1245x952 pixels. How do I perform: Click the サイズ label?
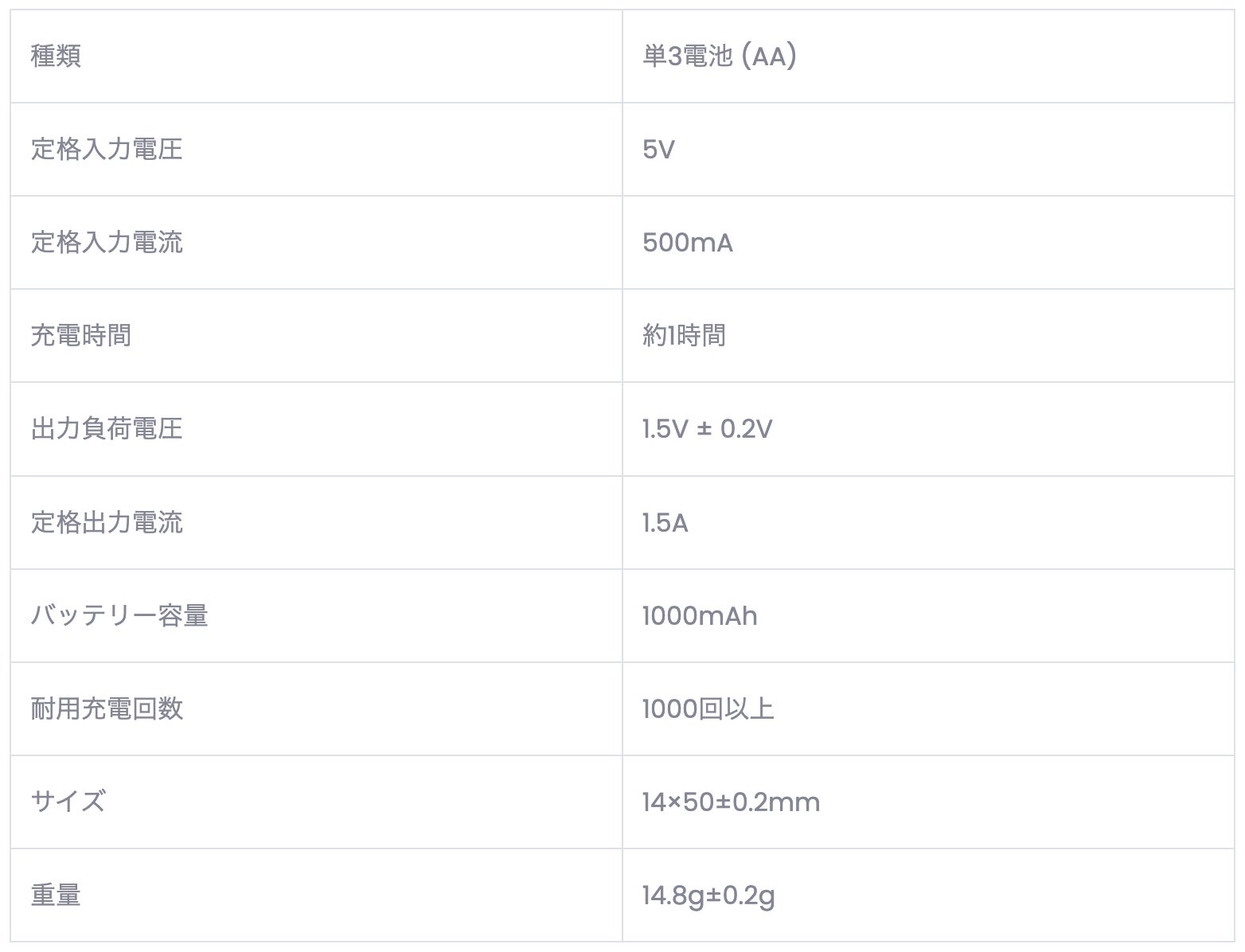point(68,802)
